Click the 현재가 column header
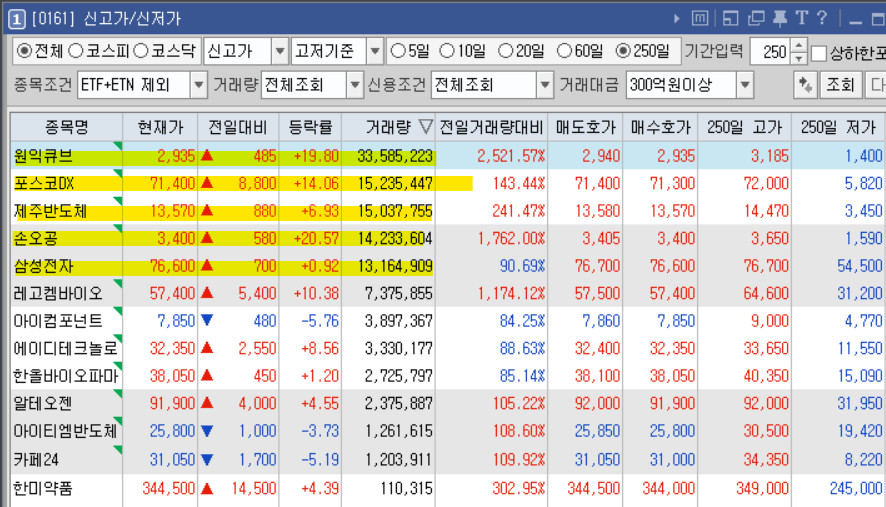The width and height of the screenshot is (886, 507). 160,127
